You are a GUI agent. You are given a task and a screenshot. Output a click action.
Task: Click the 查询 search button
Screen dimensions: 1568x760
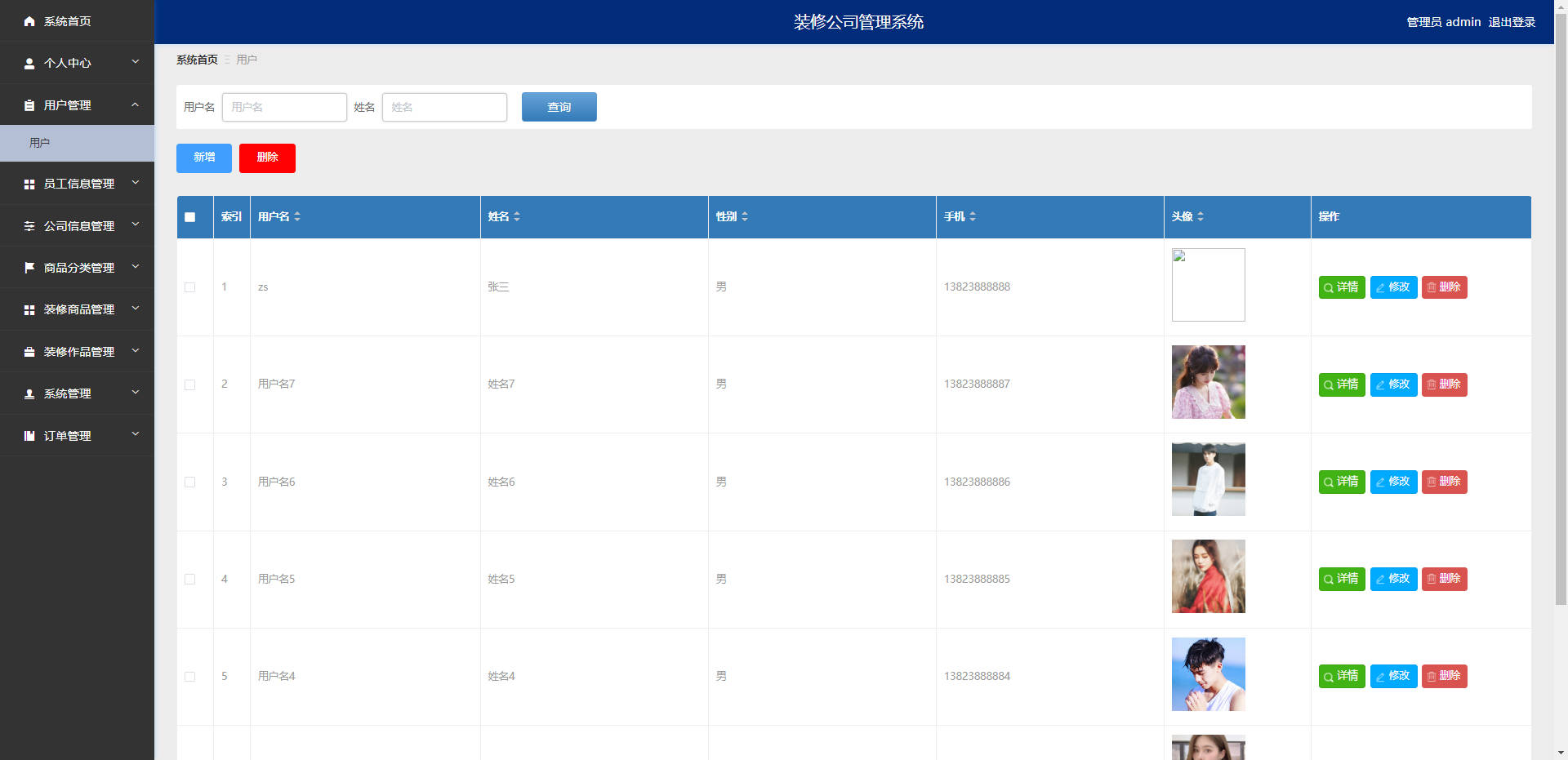(559, 107)
